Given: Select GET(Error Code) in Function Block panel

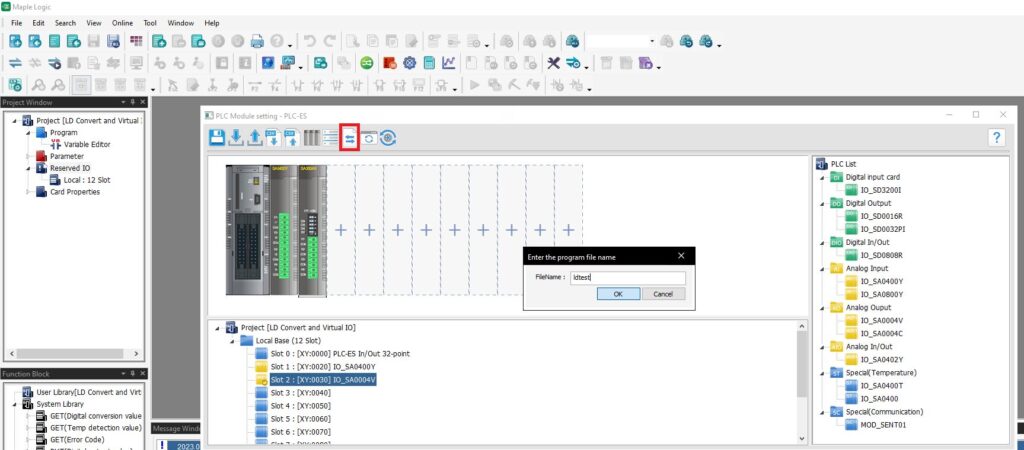Looking at the screenshot, I should click(x=76, y=440).
